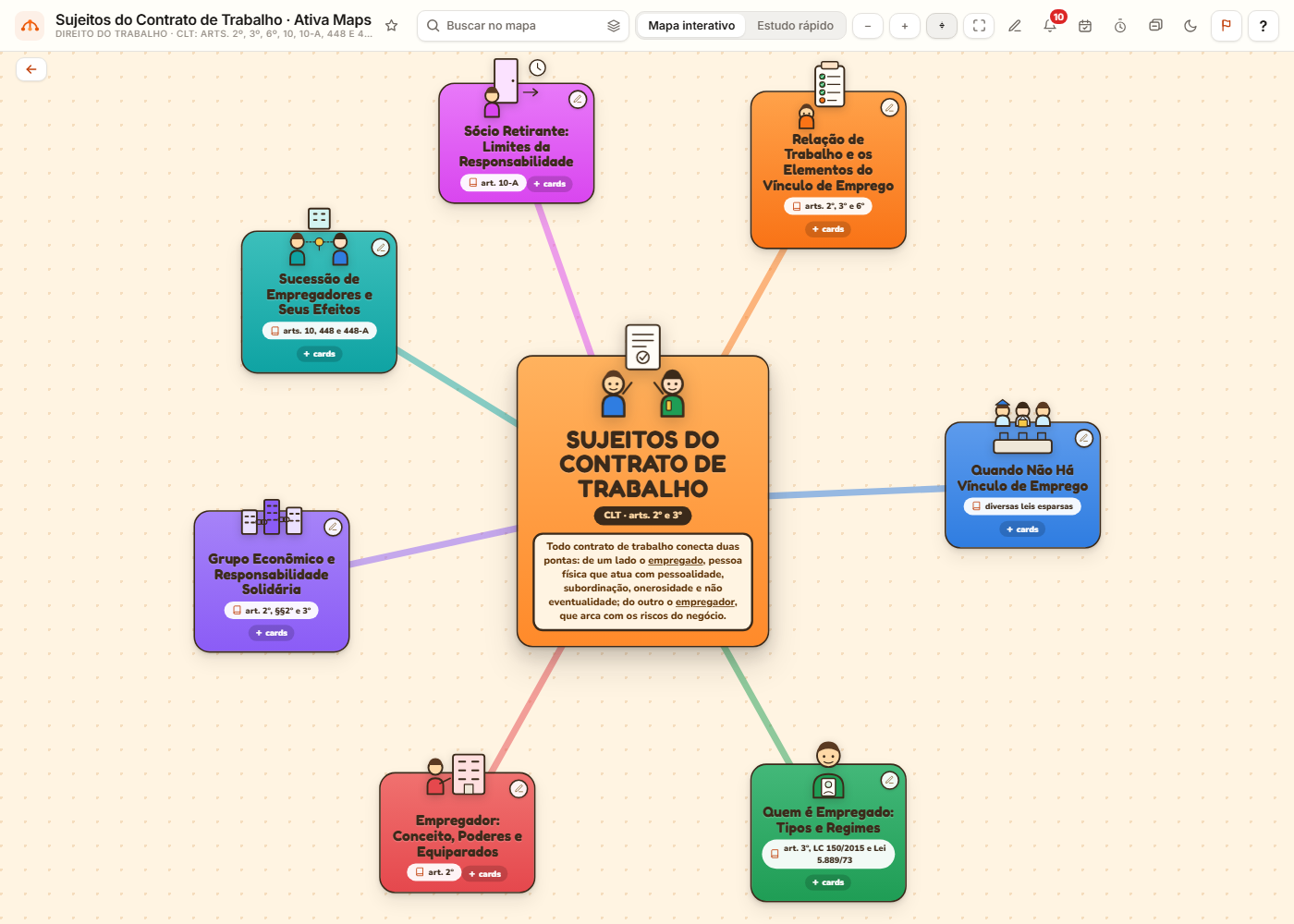Favorite this map with the star icon
The image size is (1294, 924).
[392, 26]
